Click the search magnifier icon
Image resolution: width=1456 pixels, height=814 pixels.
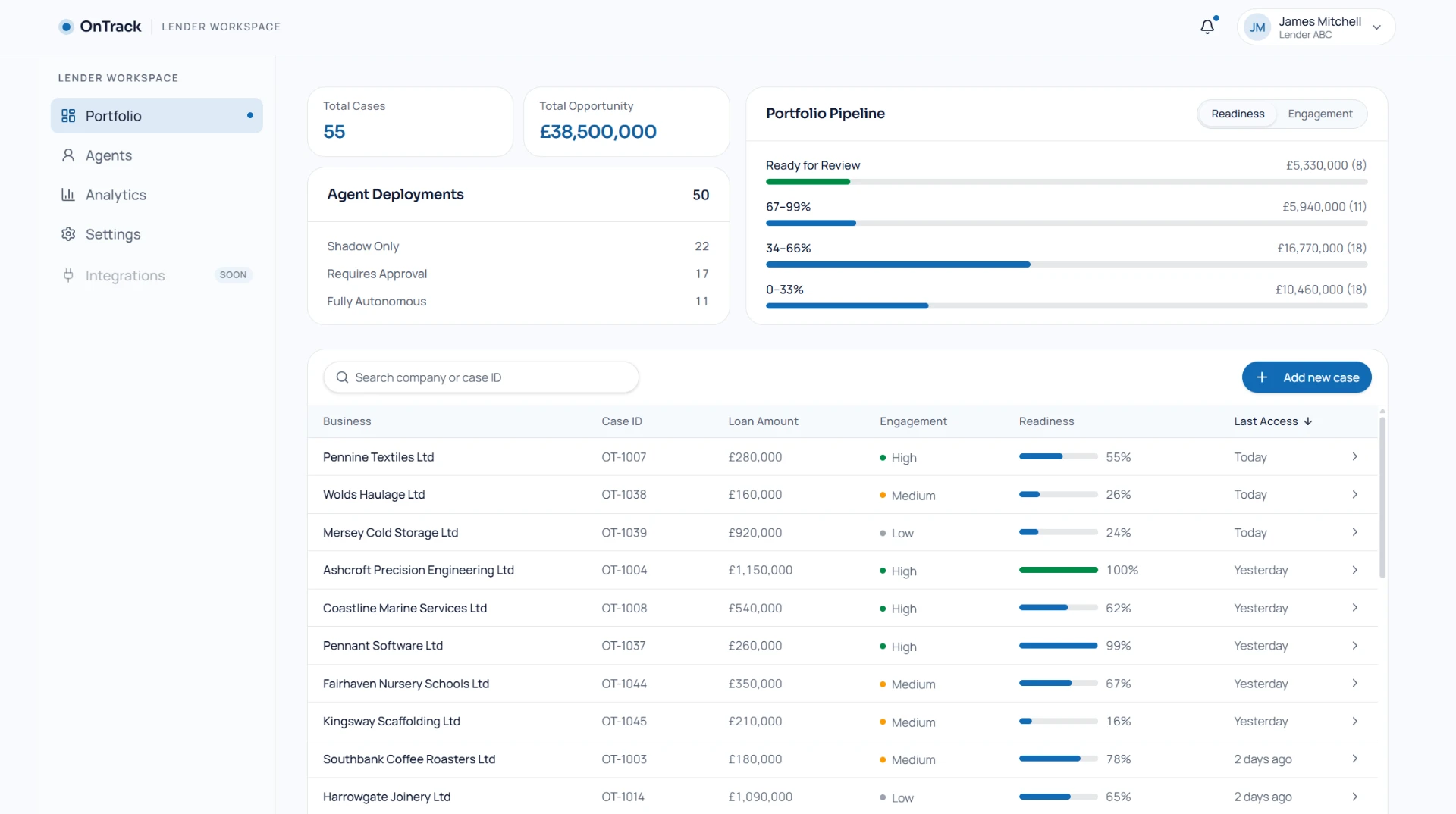point(342,377)
